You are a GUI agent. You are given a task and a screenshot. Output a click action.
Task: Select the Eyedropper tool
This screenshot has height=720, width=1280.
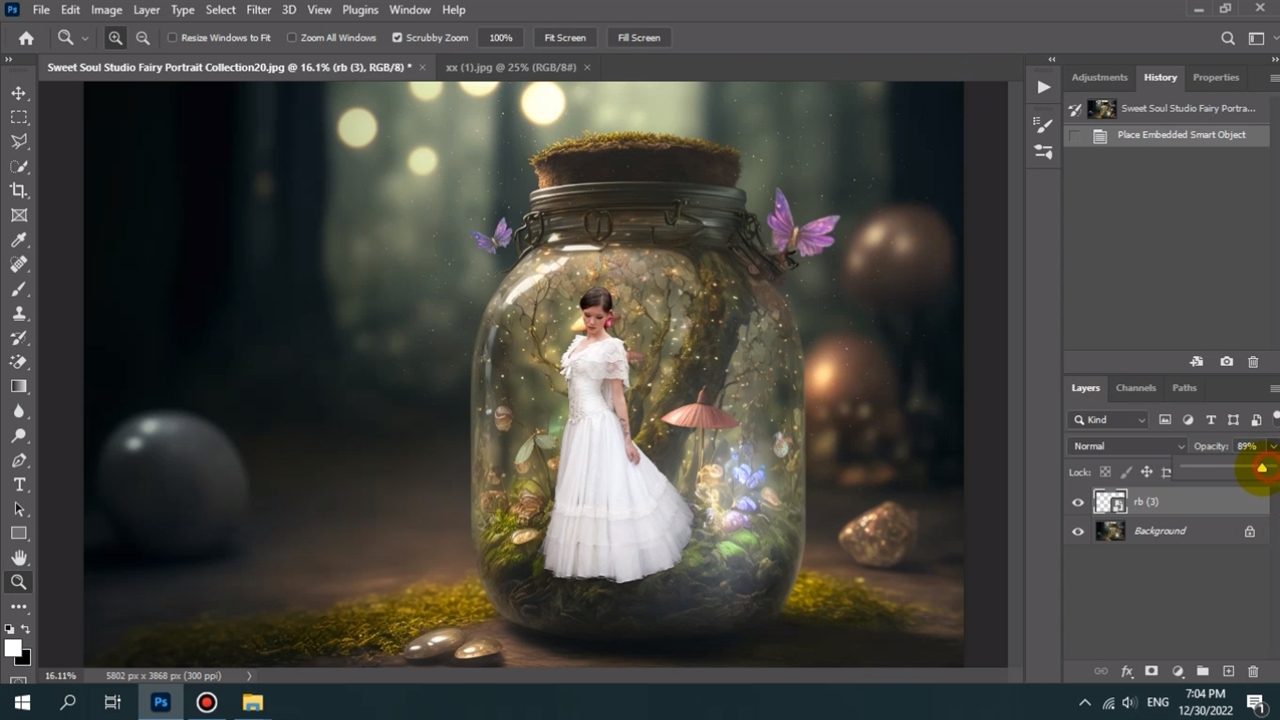(19, 240)
